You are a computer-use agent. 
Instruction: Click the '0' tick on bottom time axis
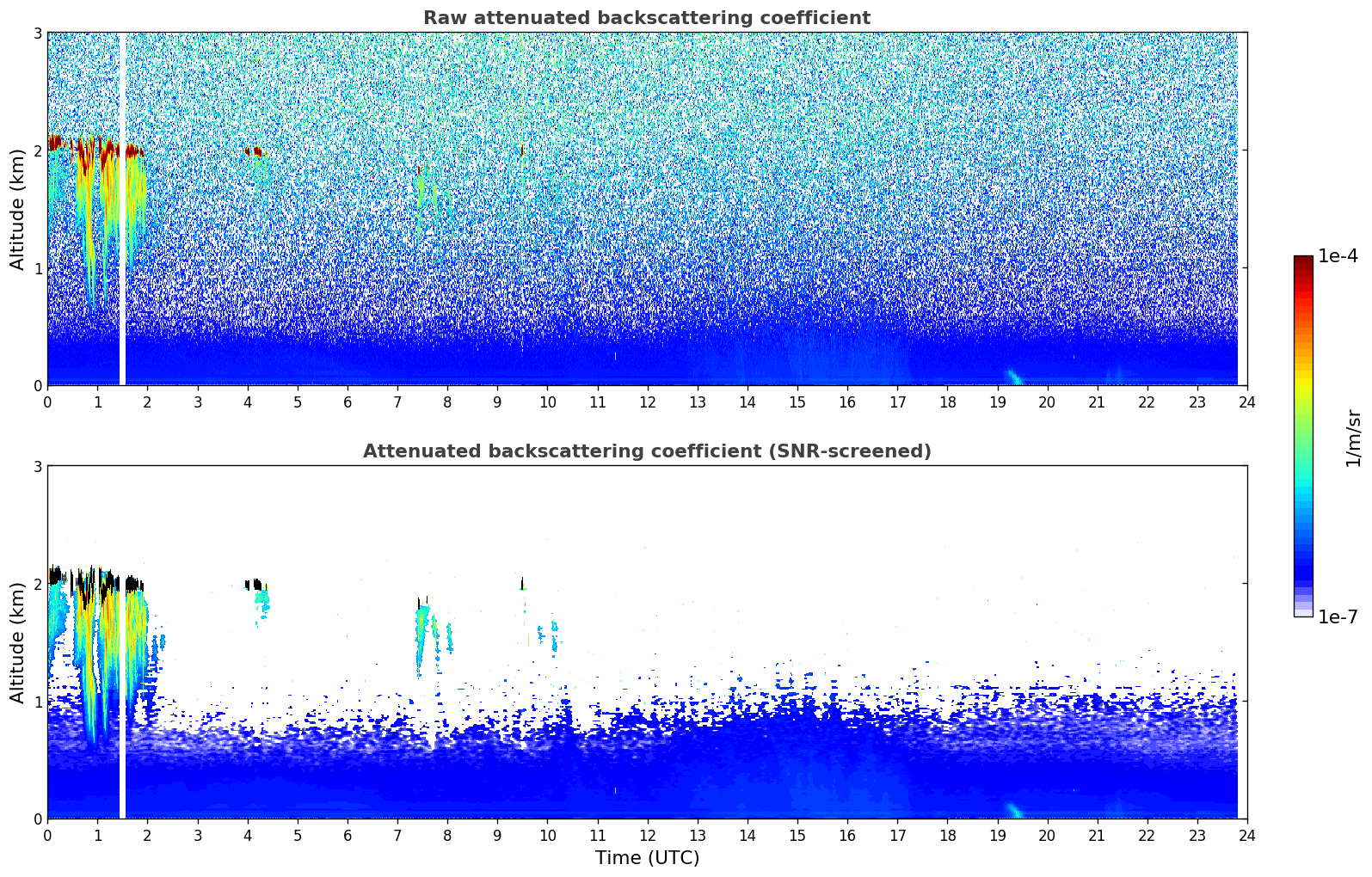click(47, 835)
